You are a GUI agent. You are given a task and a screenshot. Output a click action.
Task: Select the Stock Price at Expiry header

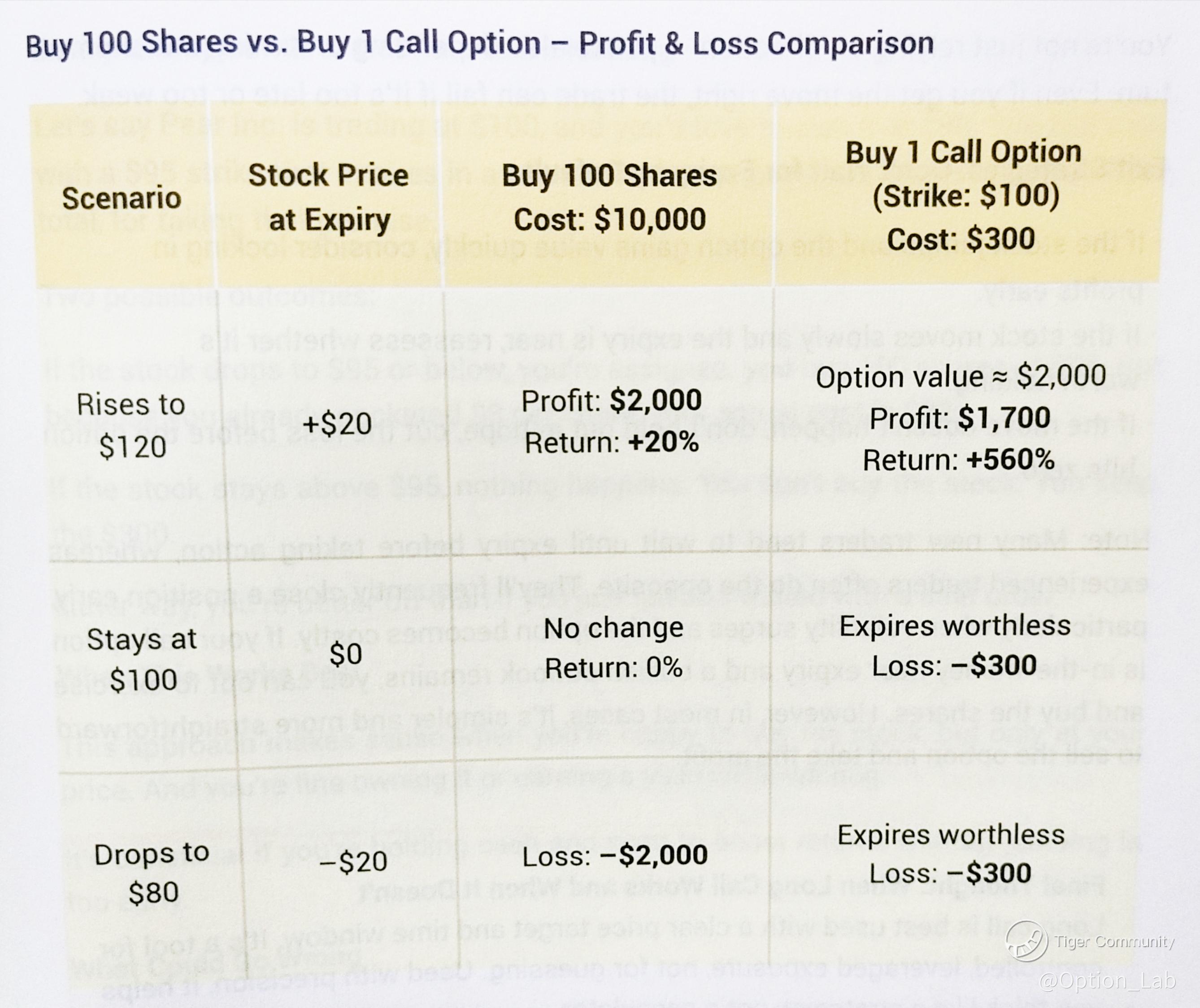pyautogui.click(x=329, y=197)
